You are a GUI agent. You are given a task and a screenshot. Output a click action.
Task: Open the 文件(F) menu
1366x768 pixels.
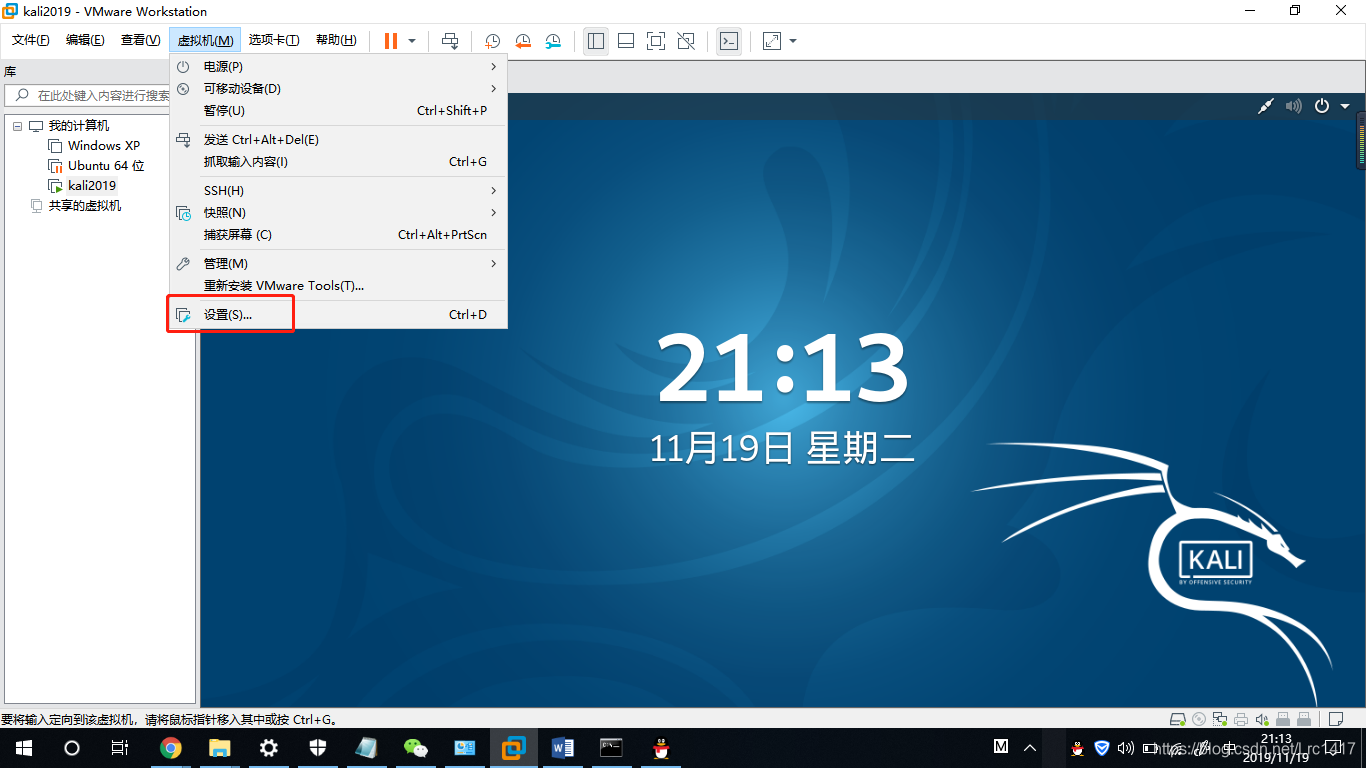(x=31, y=40)
